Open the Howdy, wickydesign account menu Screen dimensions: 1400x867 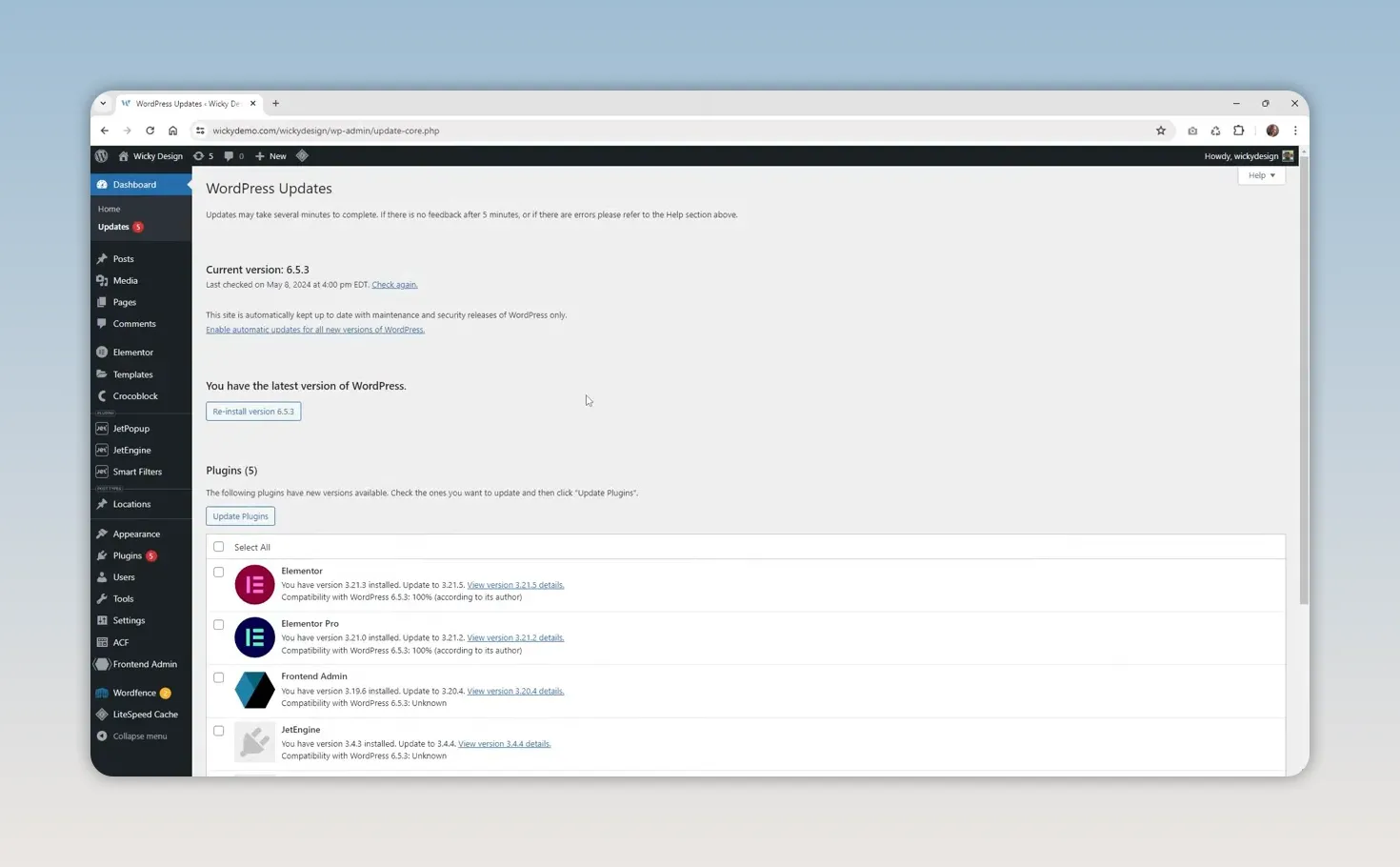(x=1249, y=156)
